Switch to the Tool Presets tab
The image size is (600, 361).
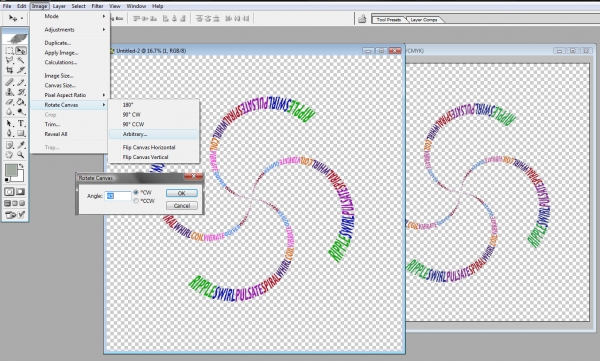coord(388,20)
